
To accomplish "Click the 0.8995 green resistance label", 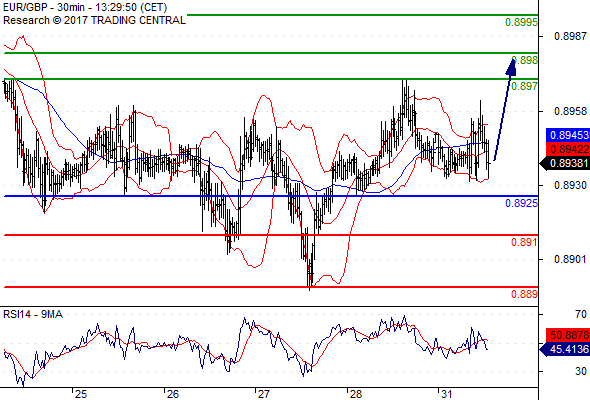I will [x=521, y=22].
